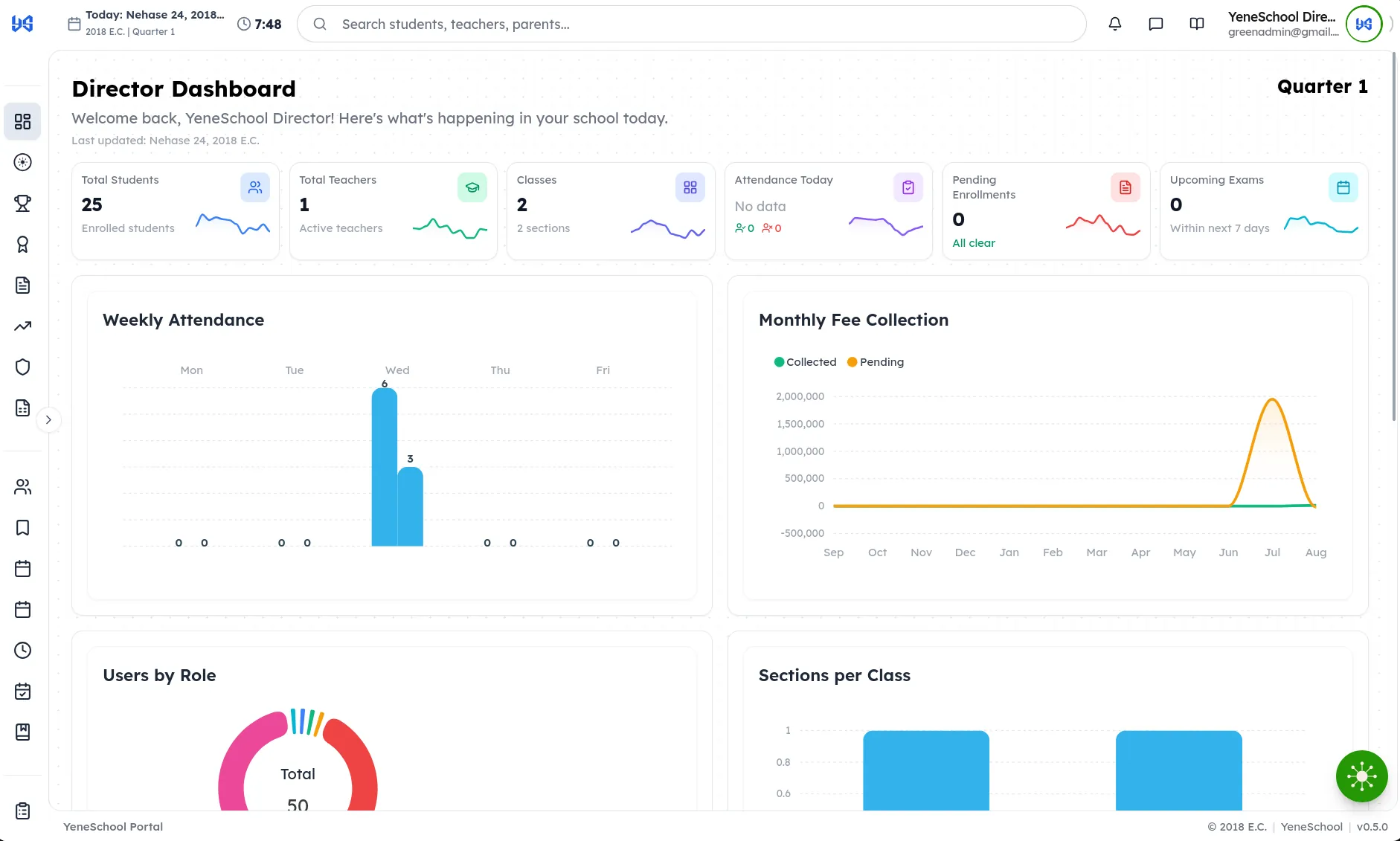Open the text document sidebar icon

22,285
